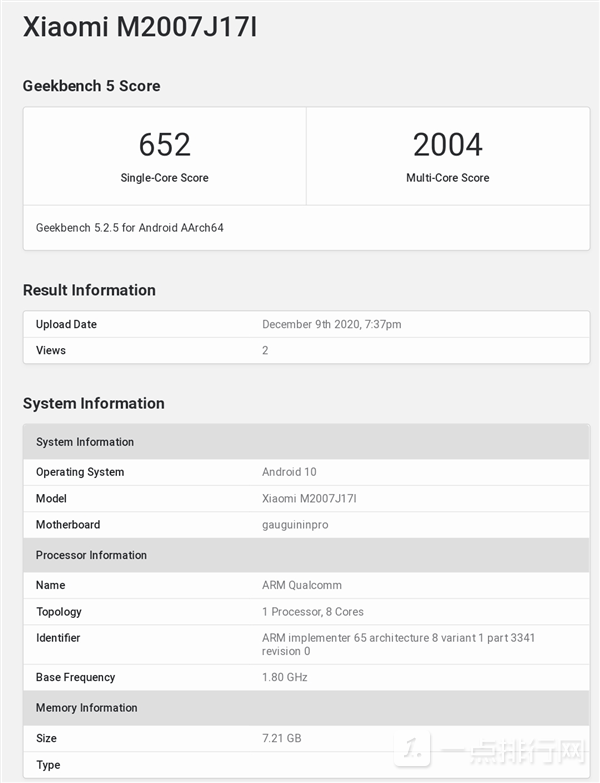Click the gauguininpro motherboard value

coord(295,525)
